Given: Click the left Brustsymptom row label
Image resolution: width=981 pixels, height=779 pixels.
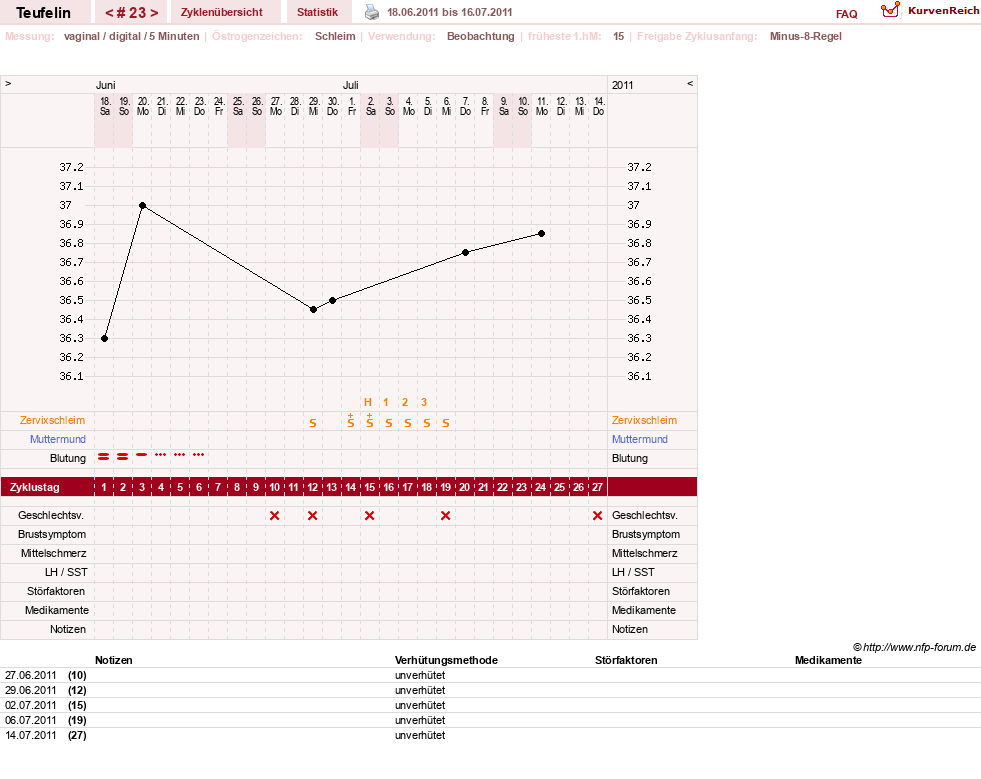Looking at the screenshot, I should (52, 534).
